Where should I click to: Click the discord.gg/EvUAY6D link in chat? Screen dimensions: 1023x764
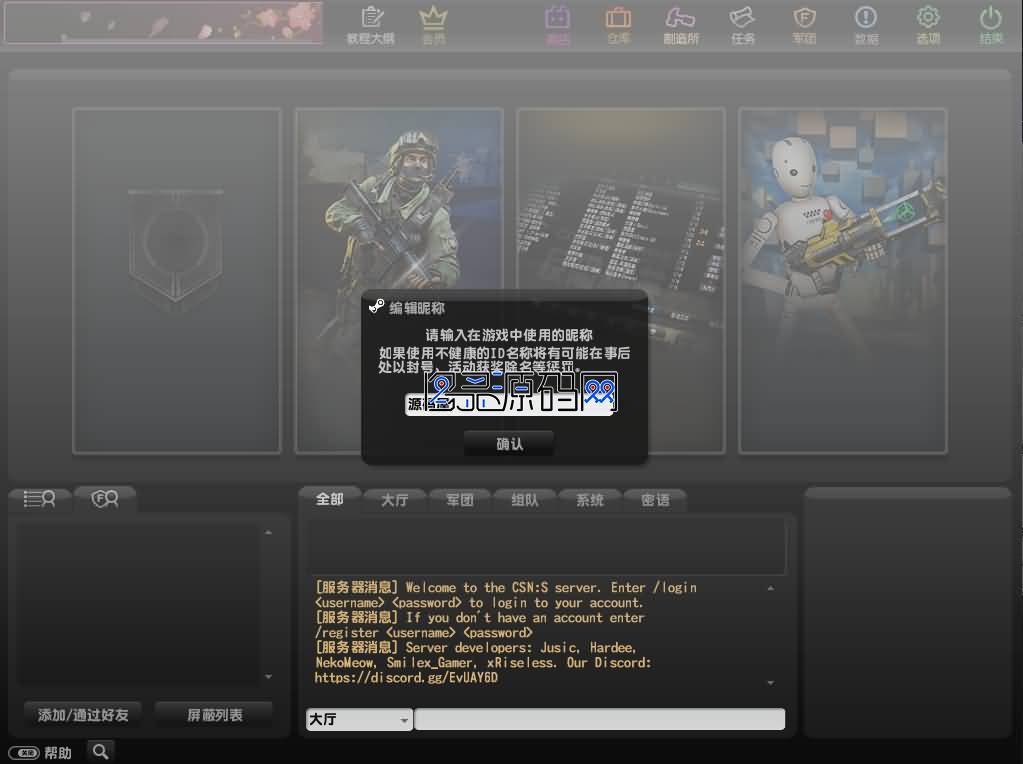pyautogui.click(x=406, y=678)
